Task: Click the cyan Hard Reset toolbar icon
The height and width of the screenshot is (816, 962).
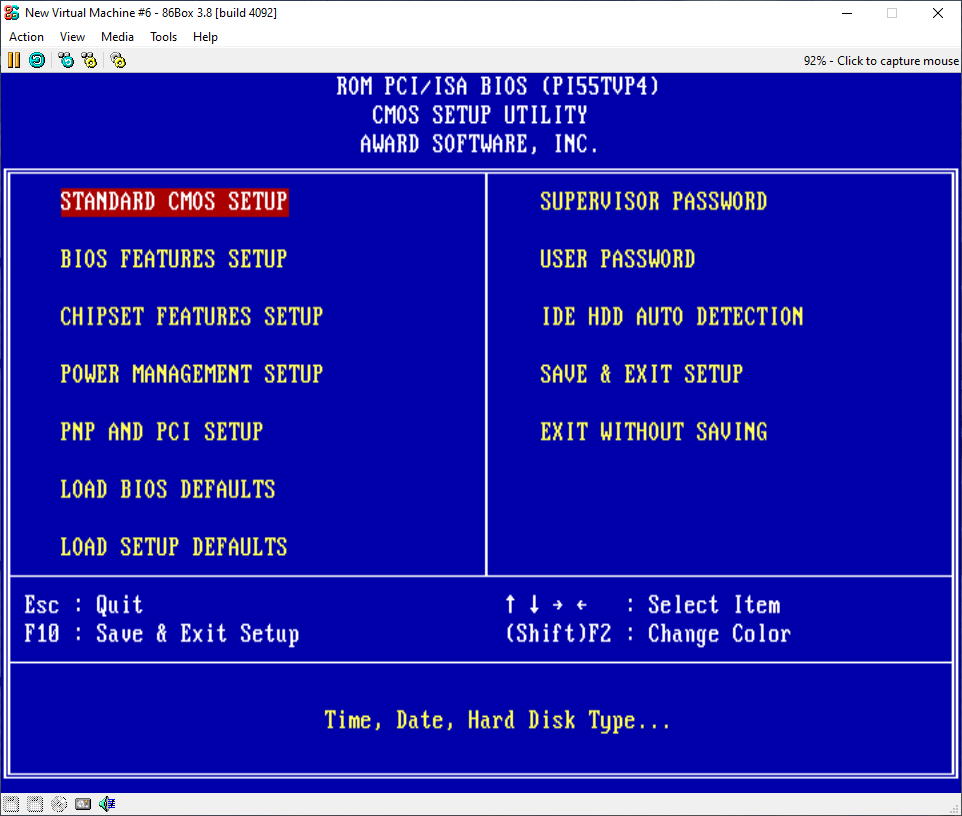Action: point(37,60)
